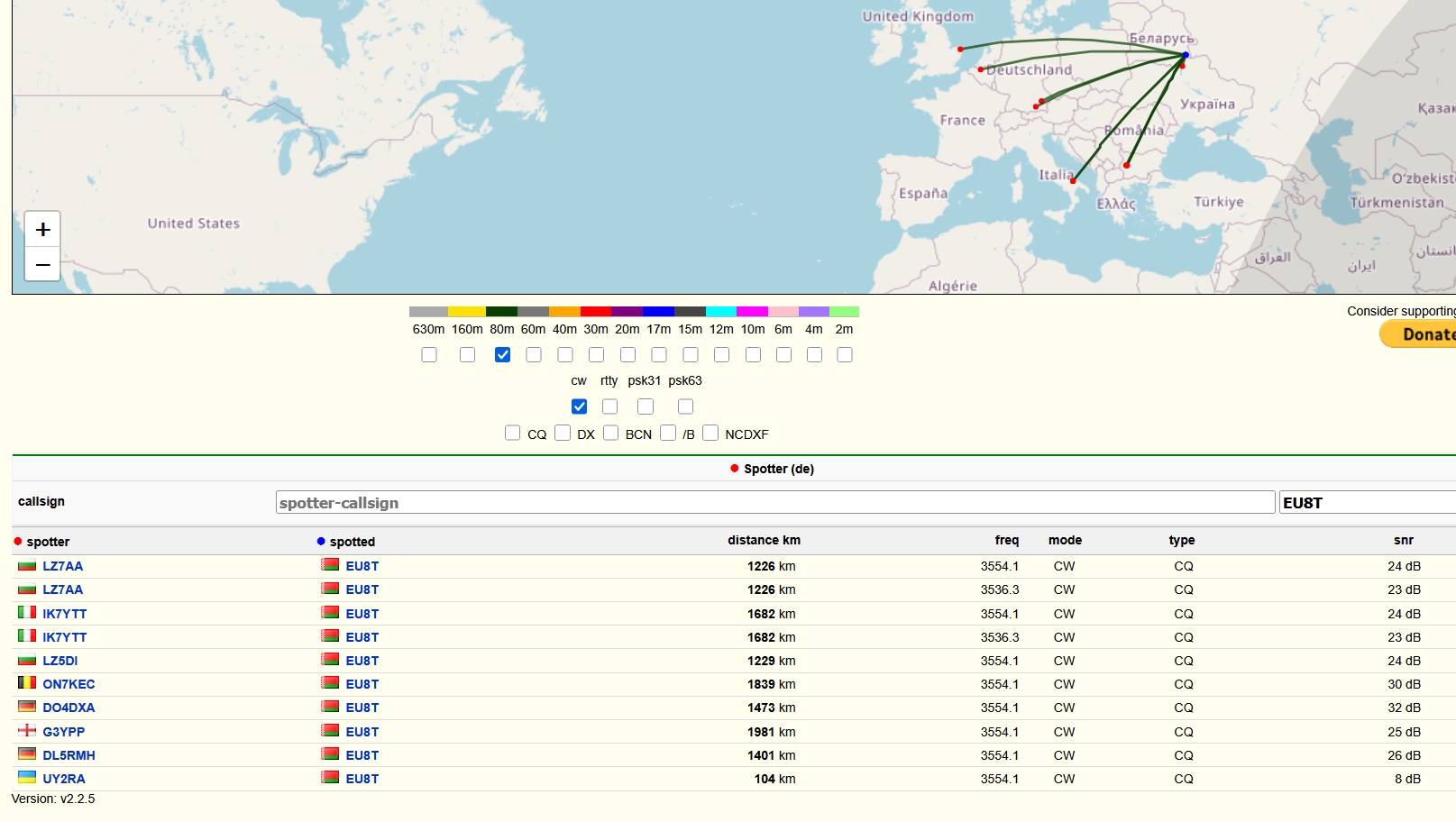
Task: Enable the 20m band checkbox
Action: 627,355
